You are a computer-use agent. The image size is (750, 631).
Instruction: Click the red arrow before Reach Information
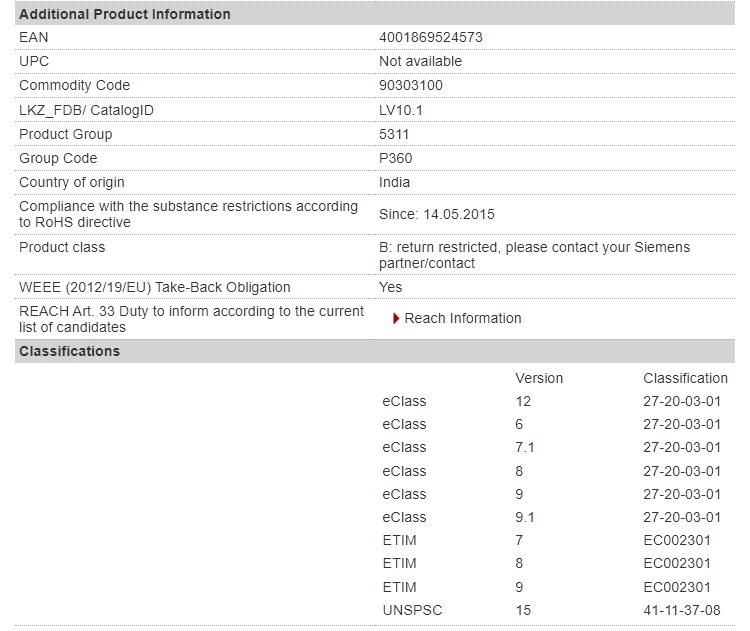[396, 319]
